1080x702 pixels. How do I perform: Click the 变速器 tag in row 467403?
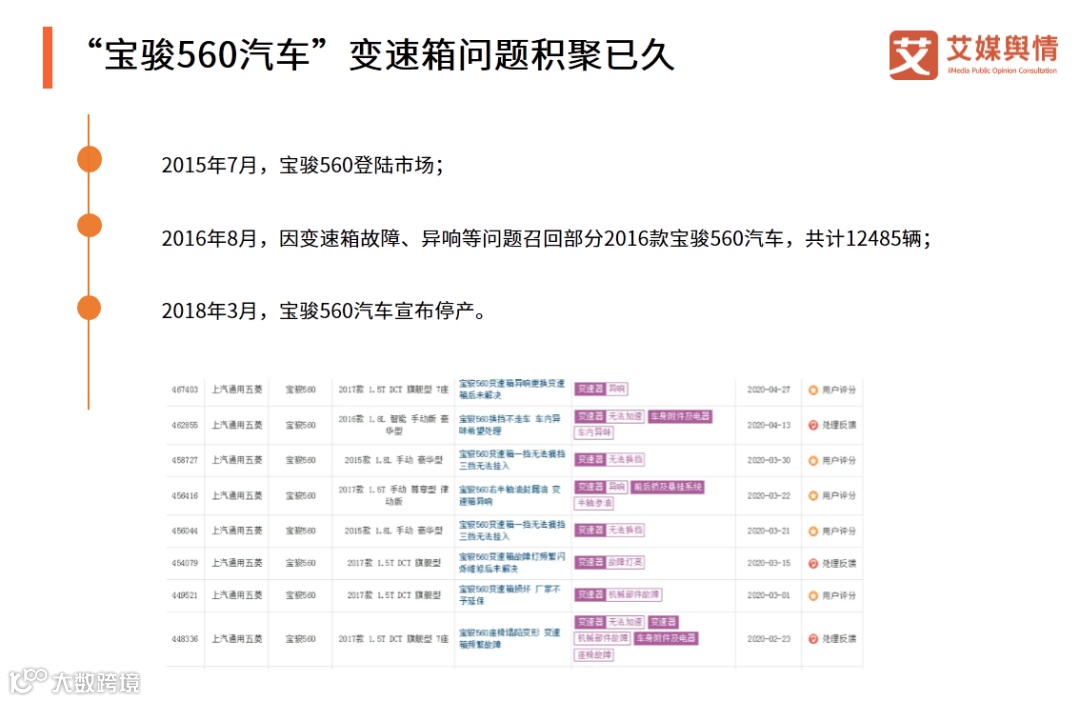tap(590, 389)
